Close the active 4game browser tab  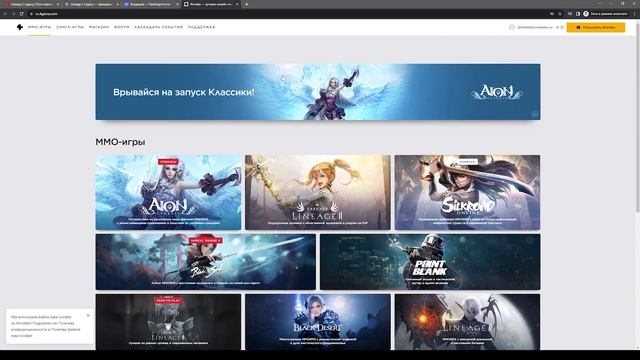click(237, 4)
